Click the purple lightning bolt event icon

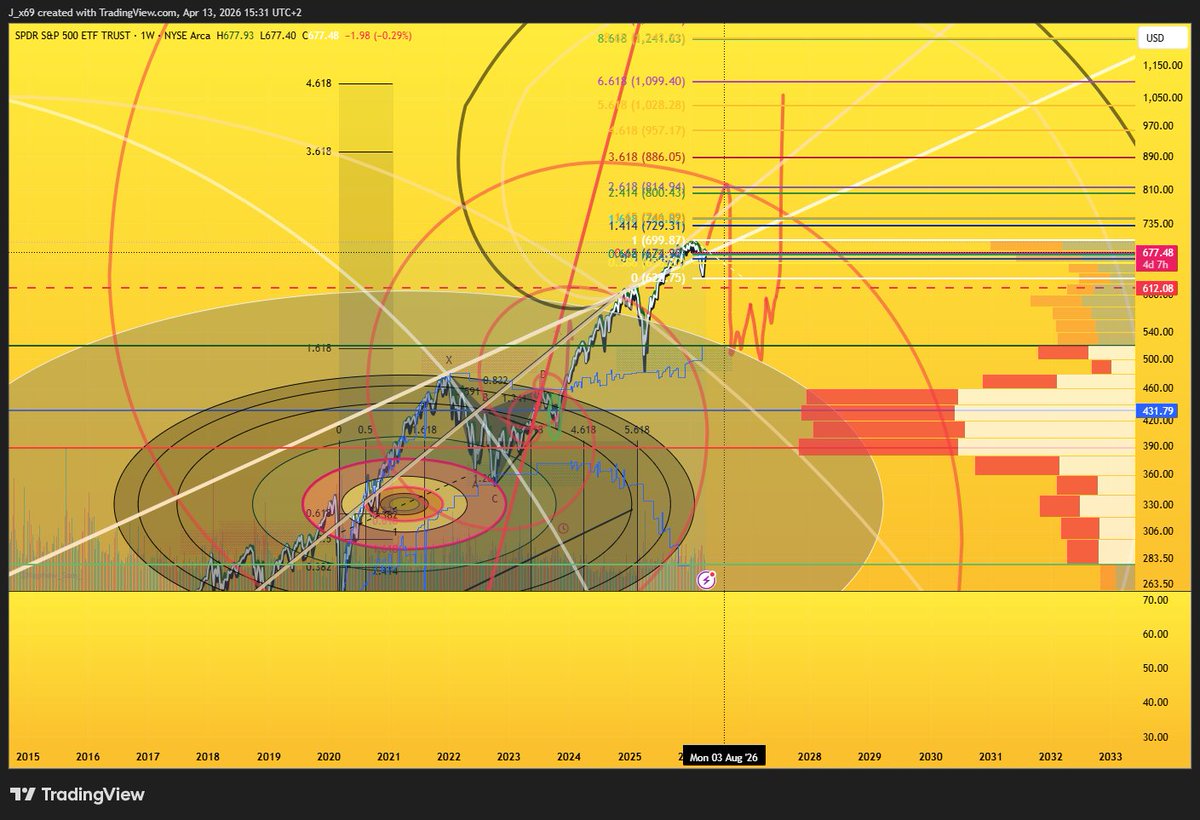click(x=707, y=578)
